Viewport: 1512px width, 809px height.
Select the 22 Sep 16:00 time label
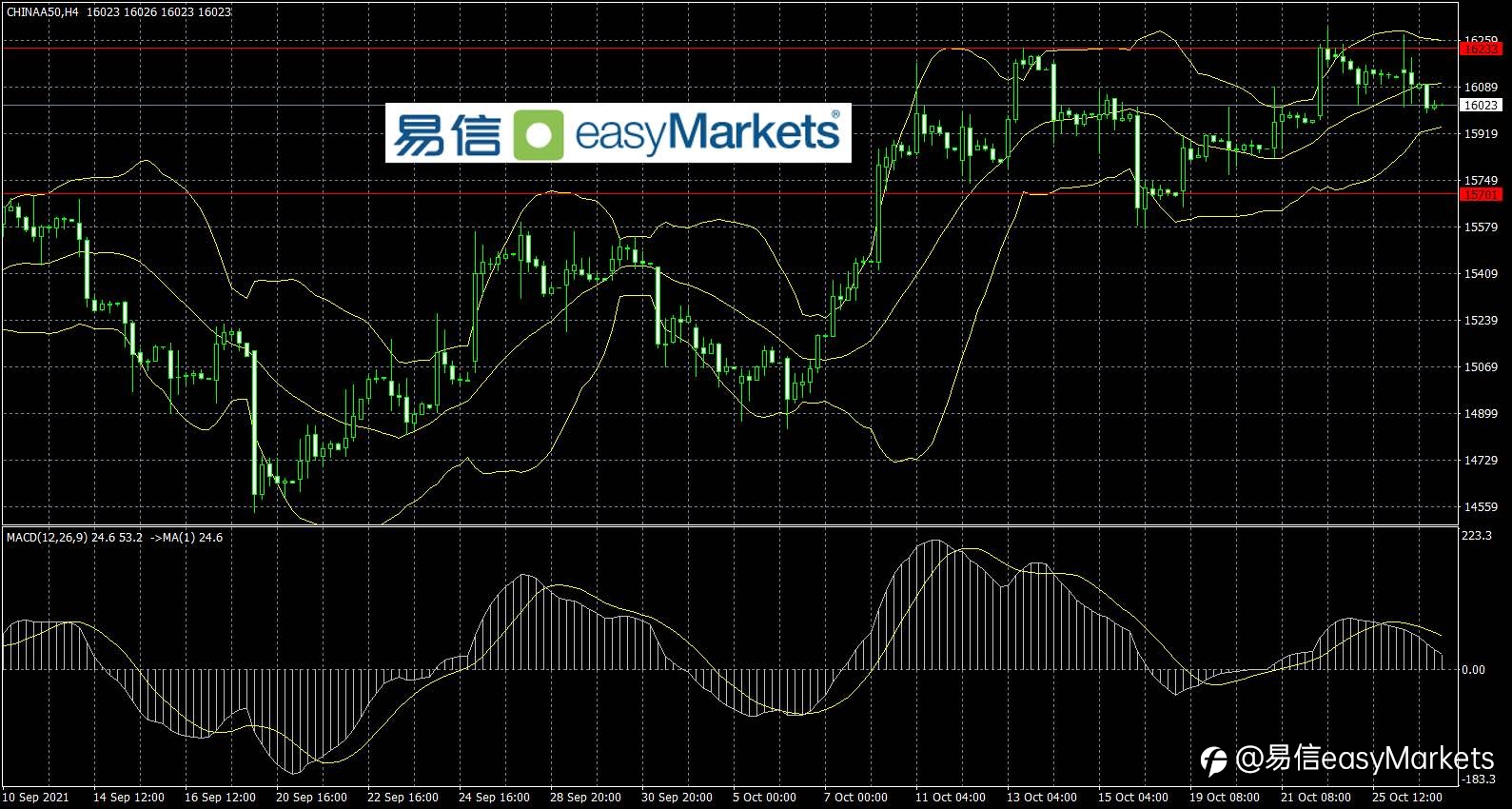(x=403, y=798)
